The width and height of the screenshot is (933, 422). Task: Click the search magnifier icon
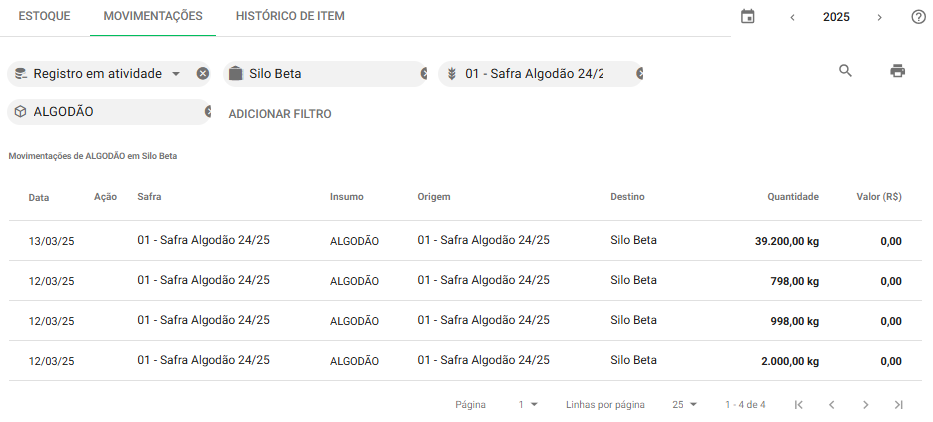[845, 70]
